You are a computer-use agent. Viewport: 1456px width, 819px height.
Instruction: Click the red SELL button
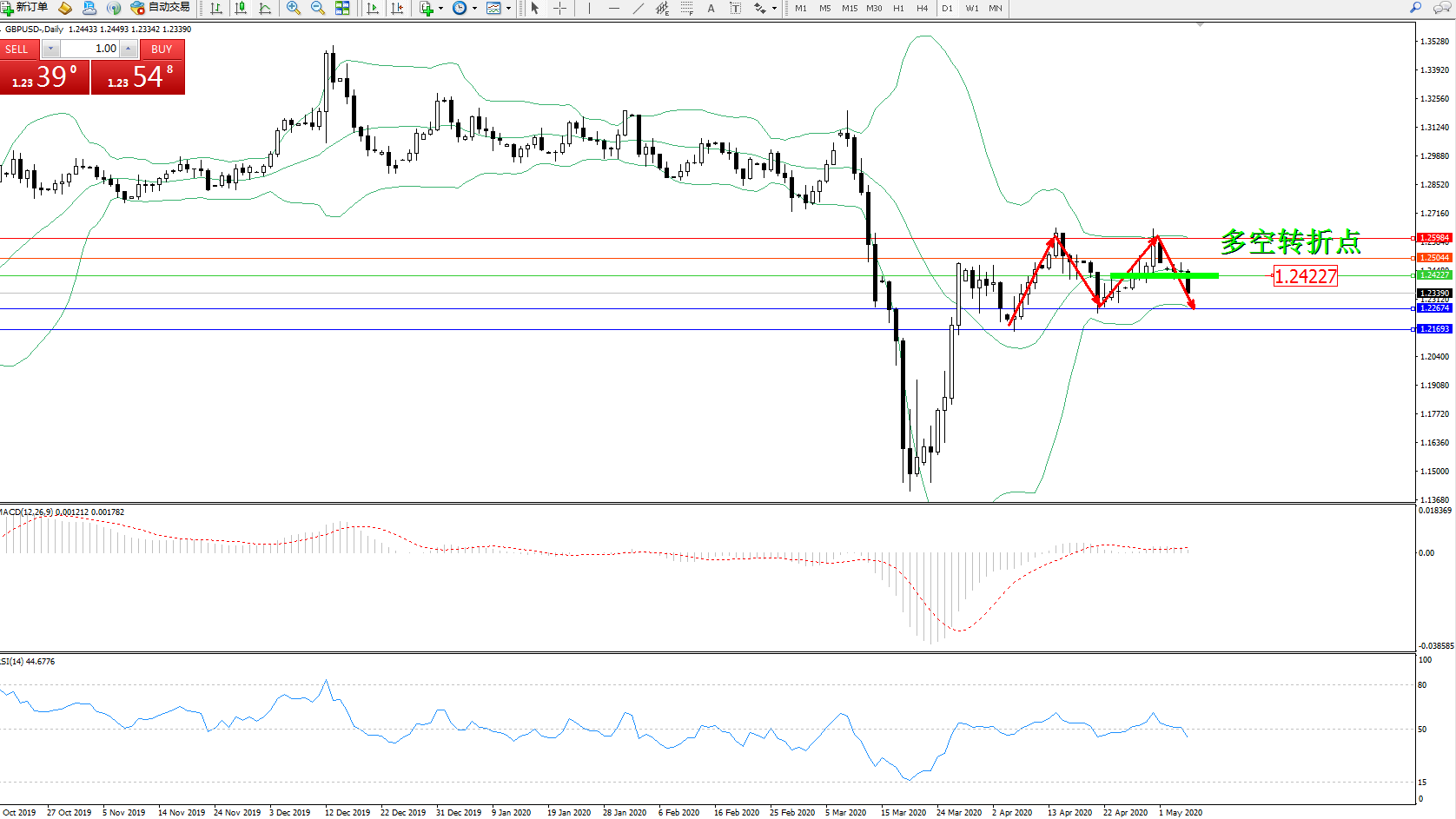[17, 50]
